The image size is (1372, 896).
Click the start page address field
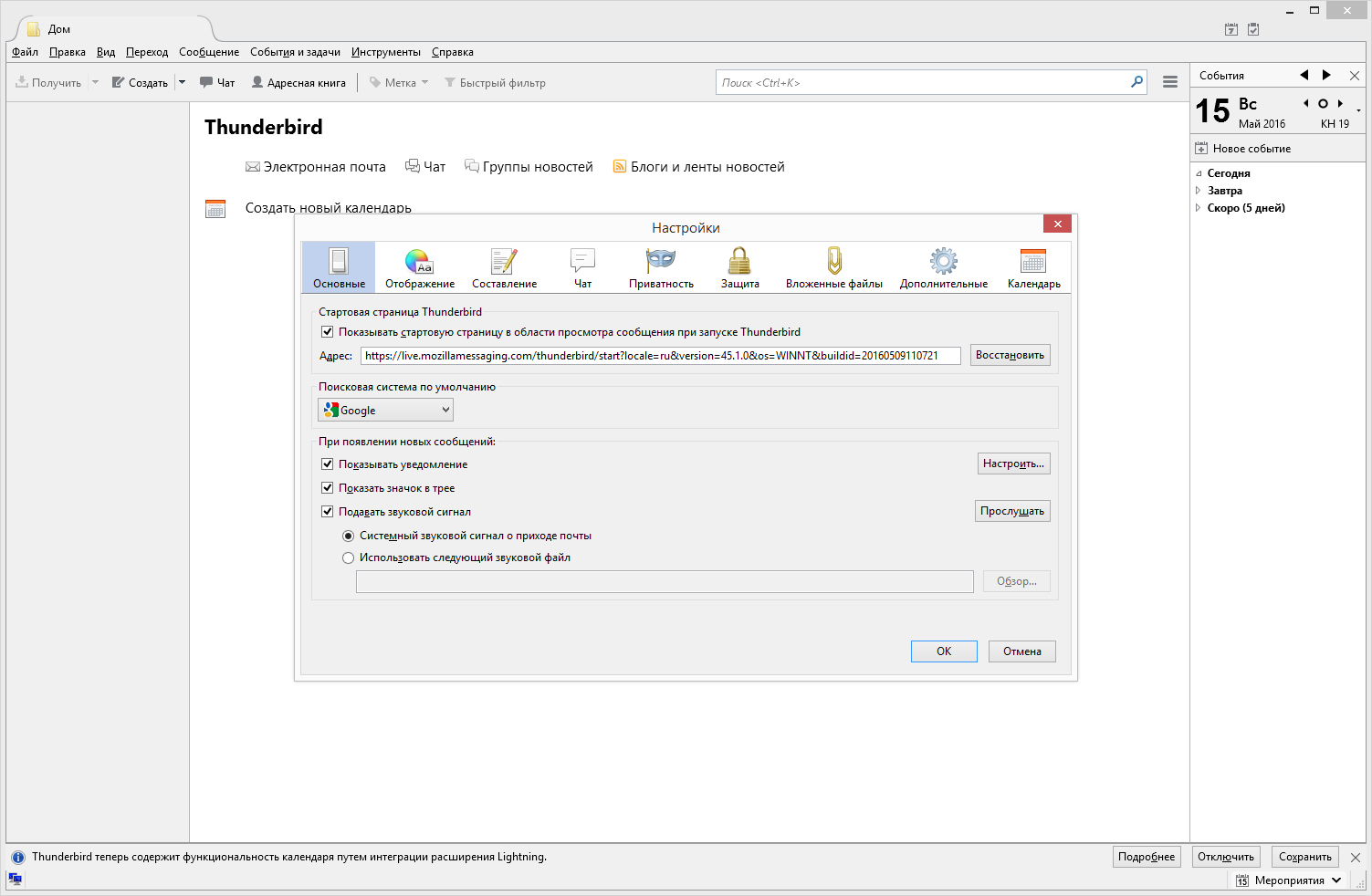[x=660, y=356]
